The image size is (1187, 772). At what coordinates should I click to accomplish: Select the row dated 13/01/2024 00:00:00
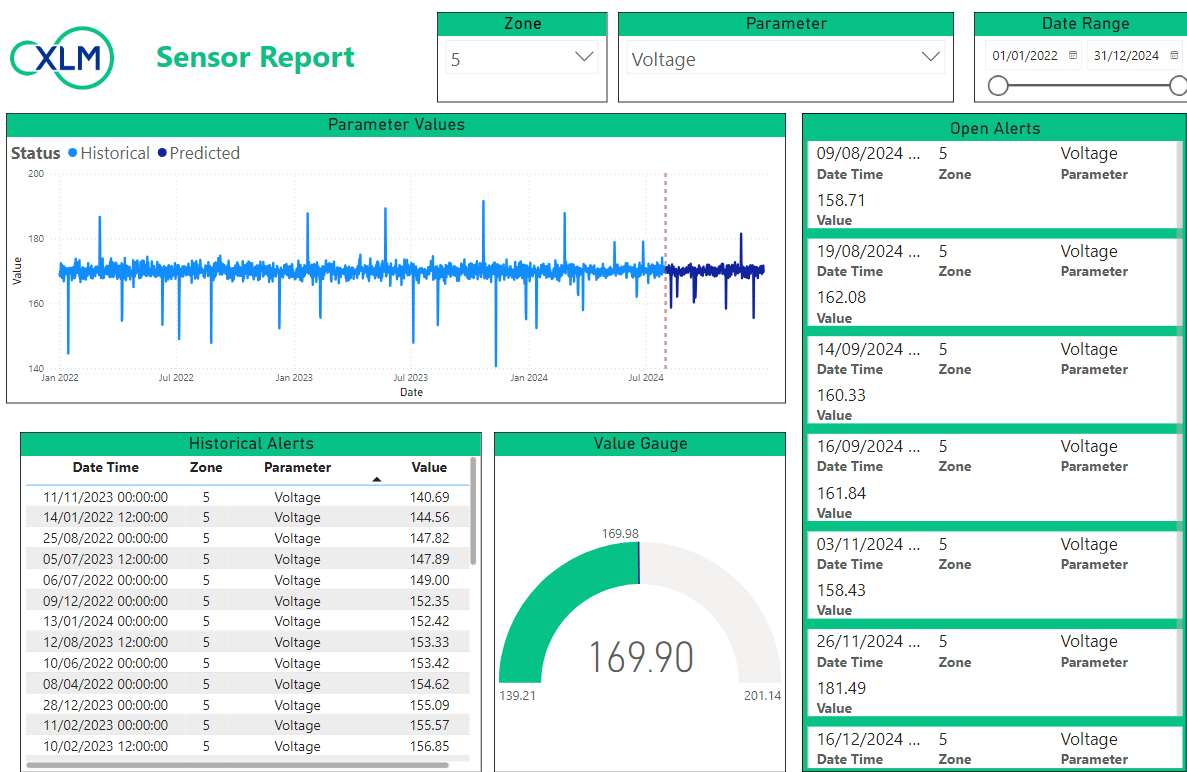[248, 621]
